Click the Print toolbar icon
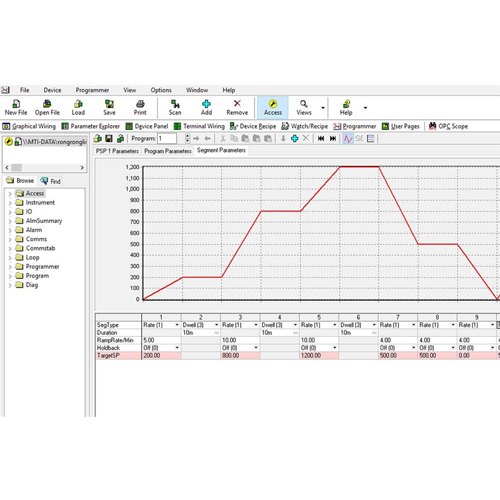 coord(140,107)
